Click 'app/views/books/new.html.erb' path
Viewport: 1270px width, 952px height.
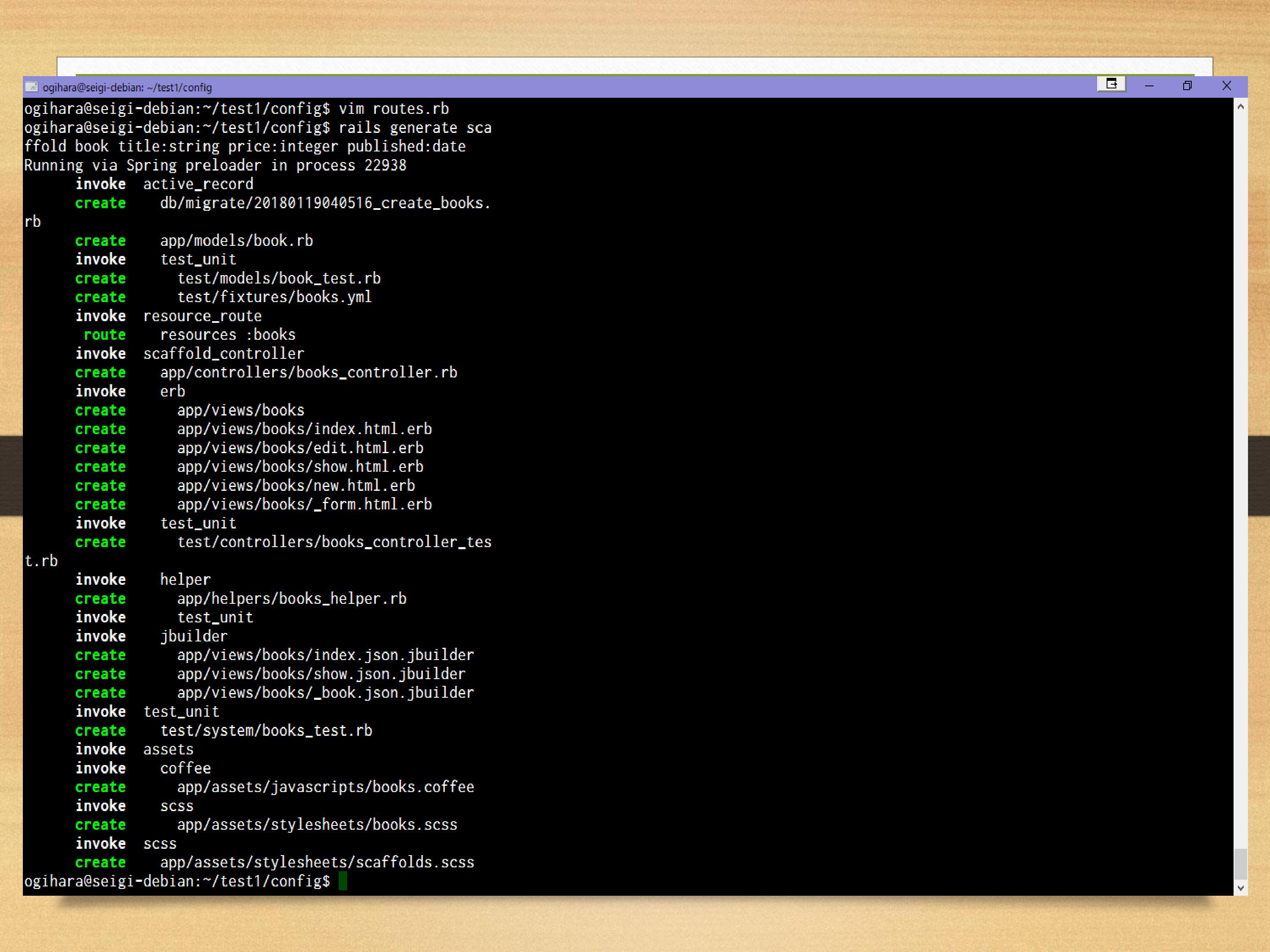295,485
